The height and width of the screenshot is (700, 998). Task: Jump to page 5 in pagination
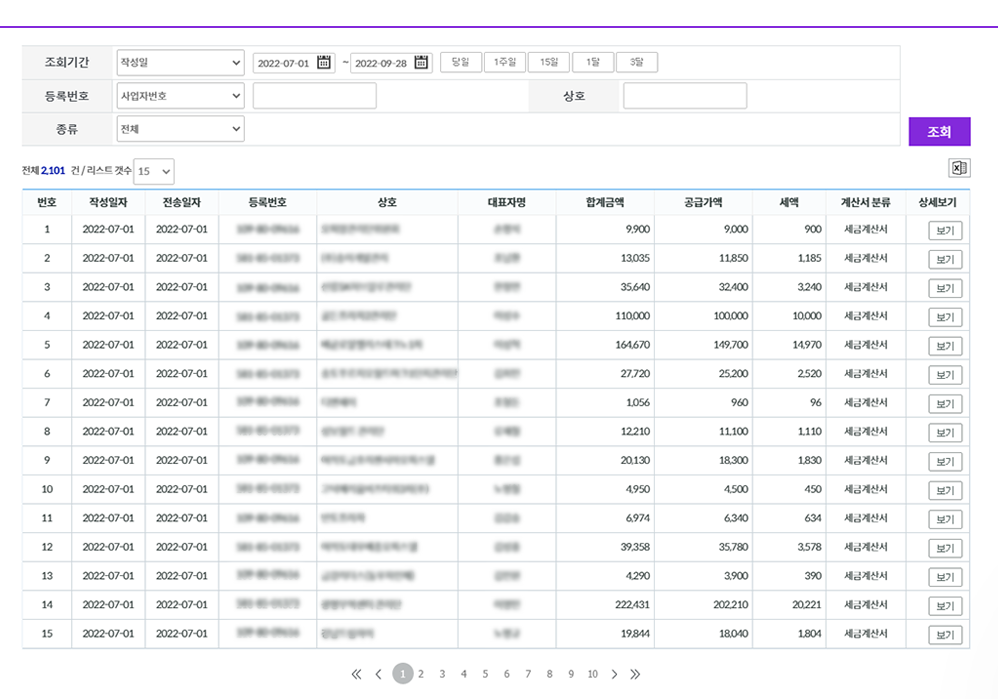tap(485, 674)
